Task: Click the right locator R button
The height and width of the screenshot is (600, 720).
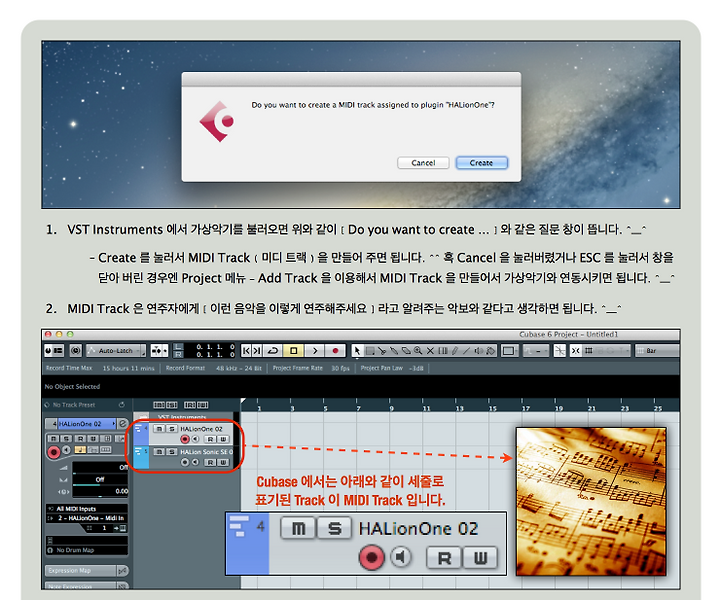Action: coord(178,354)
